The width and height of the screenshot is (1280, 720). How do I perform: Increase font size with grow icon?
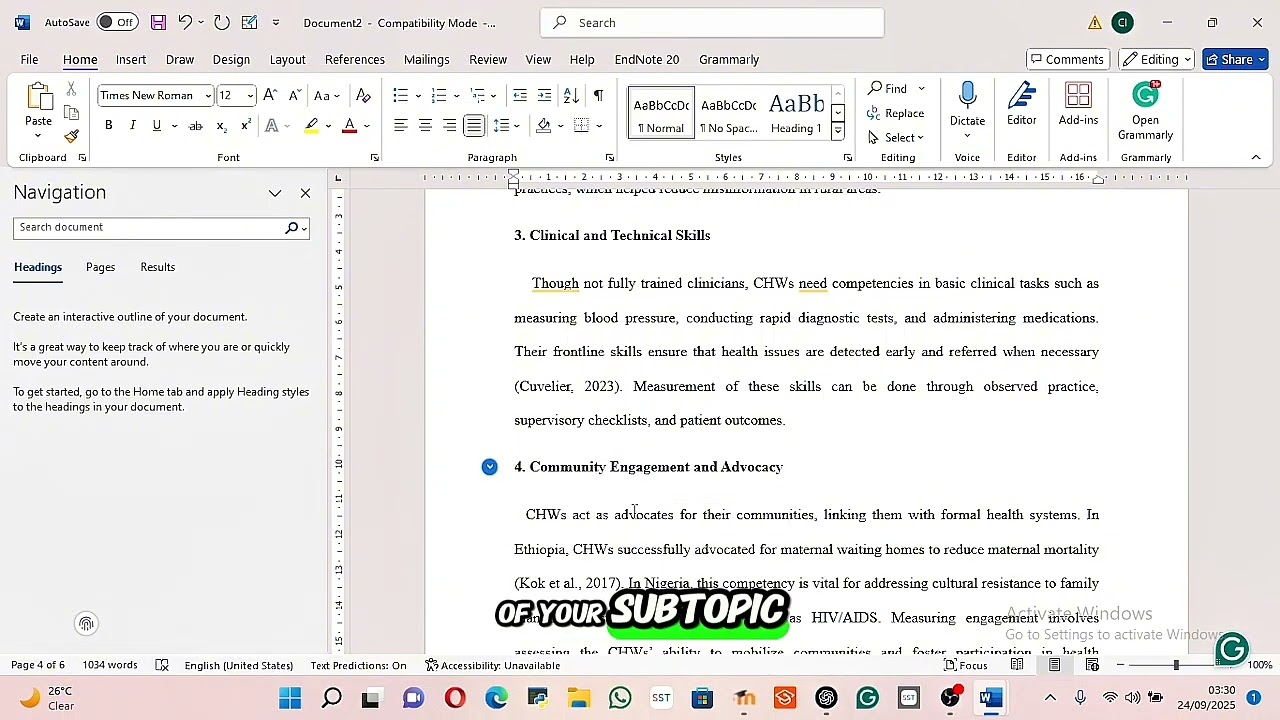point(270,95)
